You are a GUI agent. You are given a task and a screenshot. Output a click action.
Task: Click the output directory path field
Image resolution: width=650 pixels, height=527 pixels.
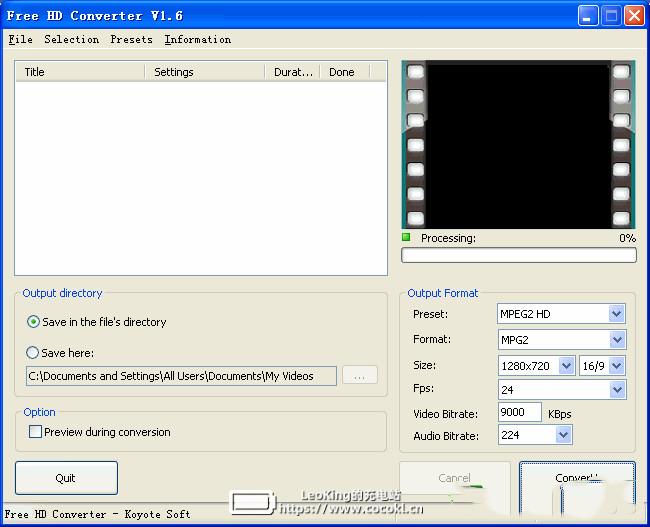pyautogui.click(x=181, y=376)
